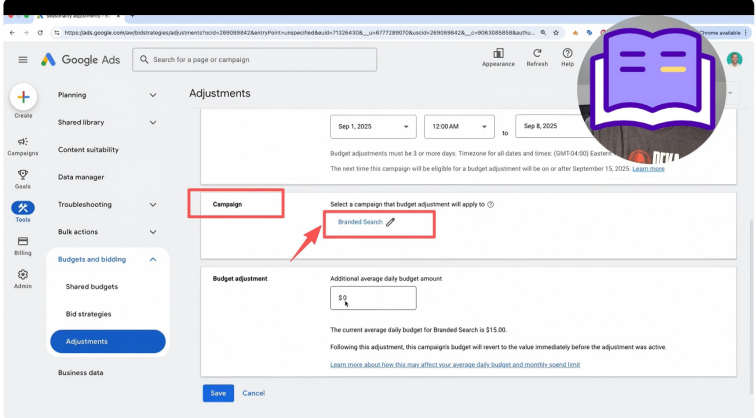Open the 12:00 AM start time dropdown
Image resolution: width=756 pixels, height=418 pixels.
click(459, 127)
